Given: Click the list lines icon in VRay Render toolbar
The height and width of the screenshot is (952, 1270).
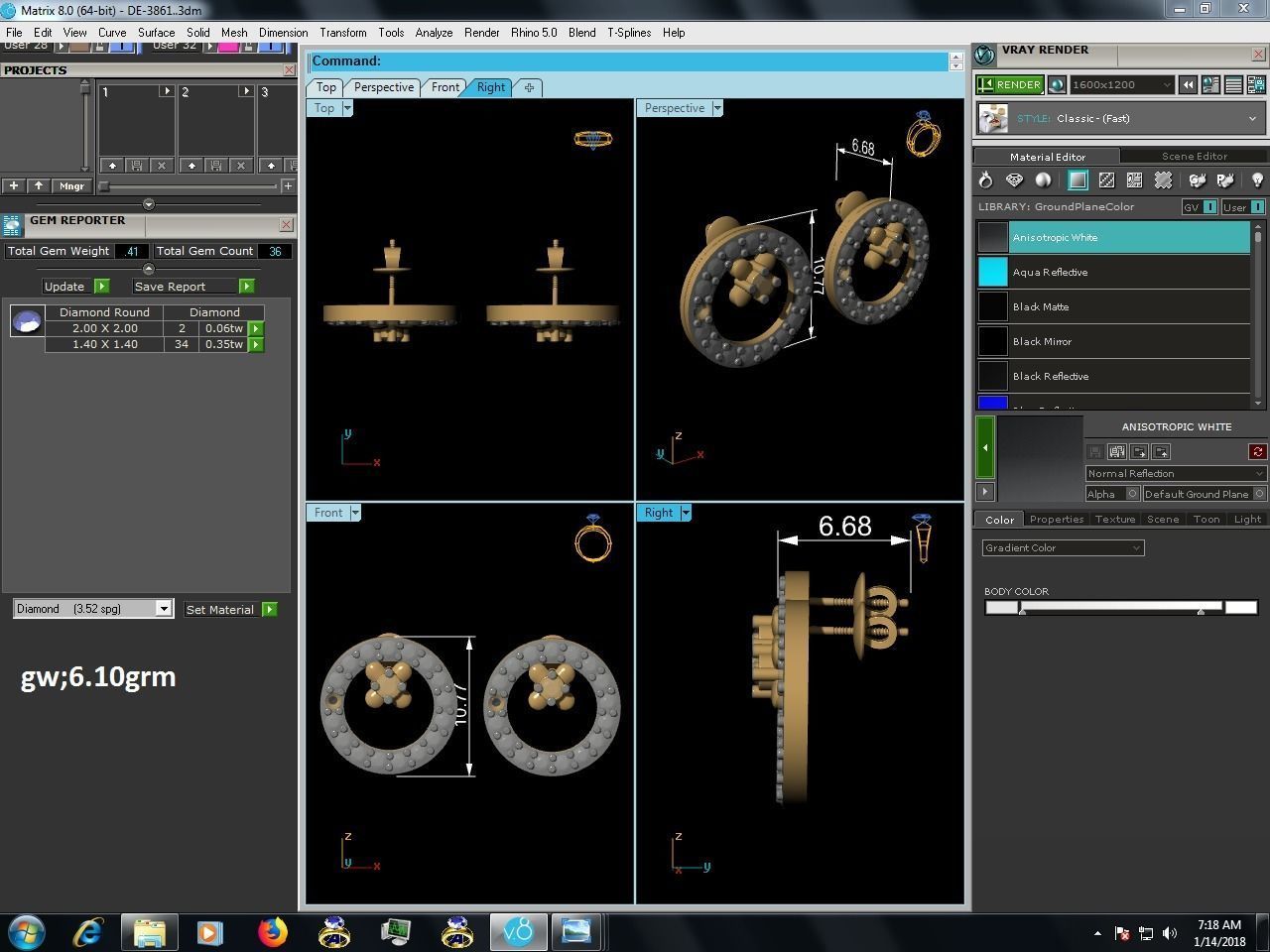Looking at the screenshot, I should pyautogui.click(x=1233, y=85).
